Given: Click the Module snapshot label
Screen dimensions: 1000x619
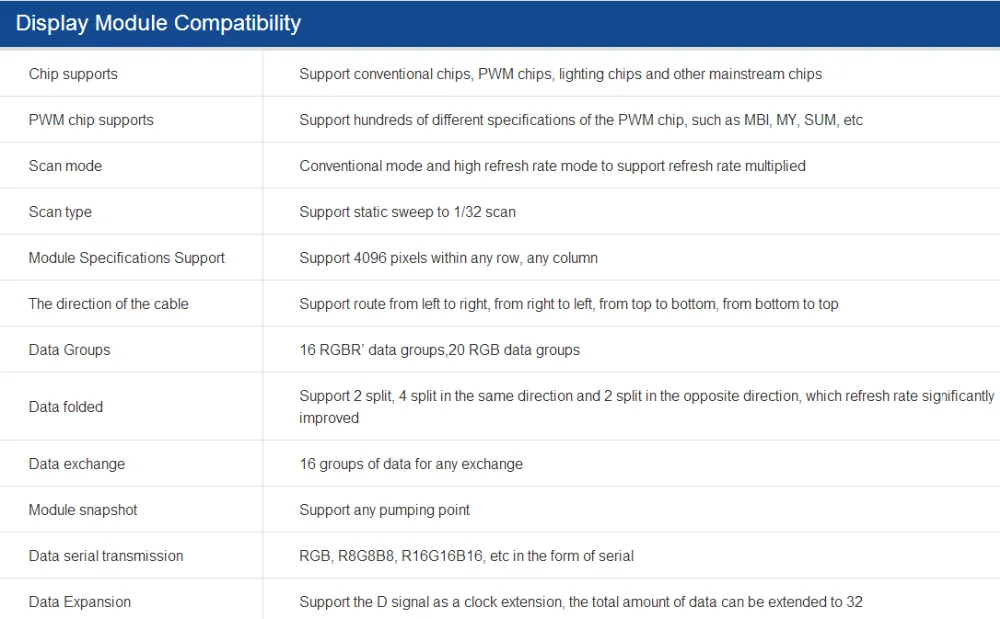Looking at the screenshot, I should click(x=83, y=510).
